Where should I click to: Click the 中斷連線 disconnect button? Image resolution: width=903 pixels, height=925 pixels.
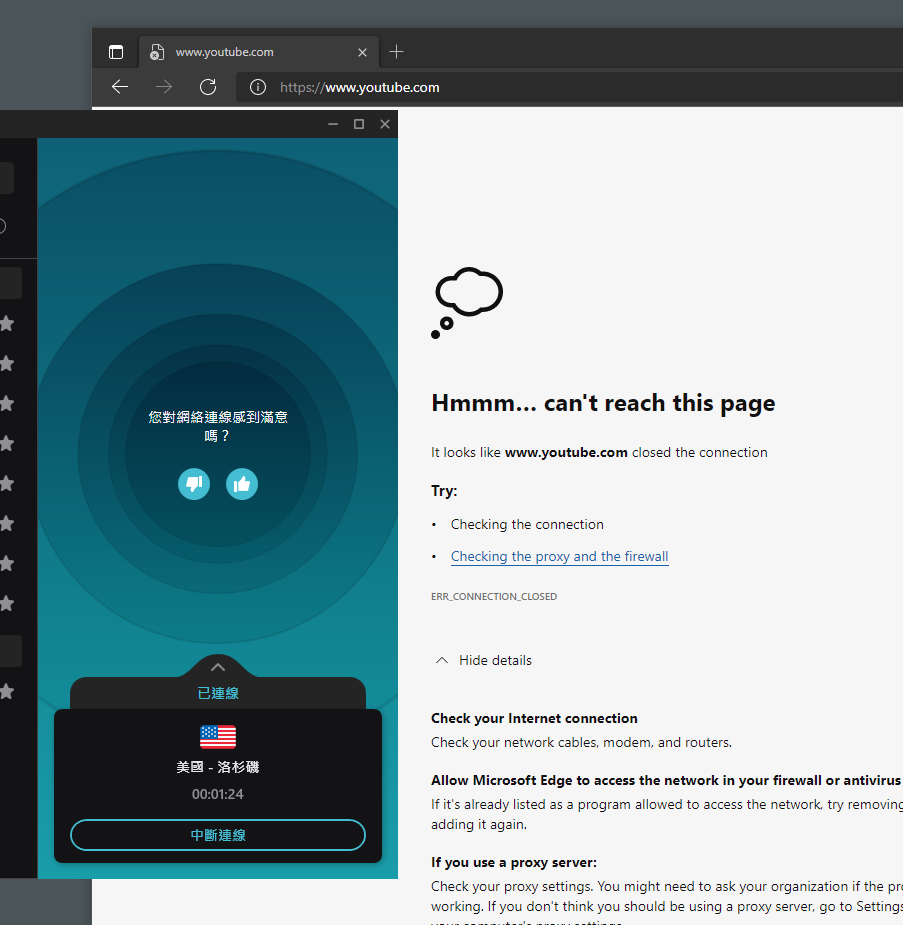click(x=218, y=835)
